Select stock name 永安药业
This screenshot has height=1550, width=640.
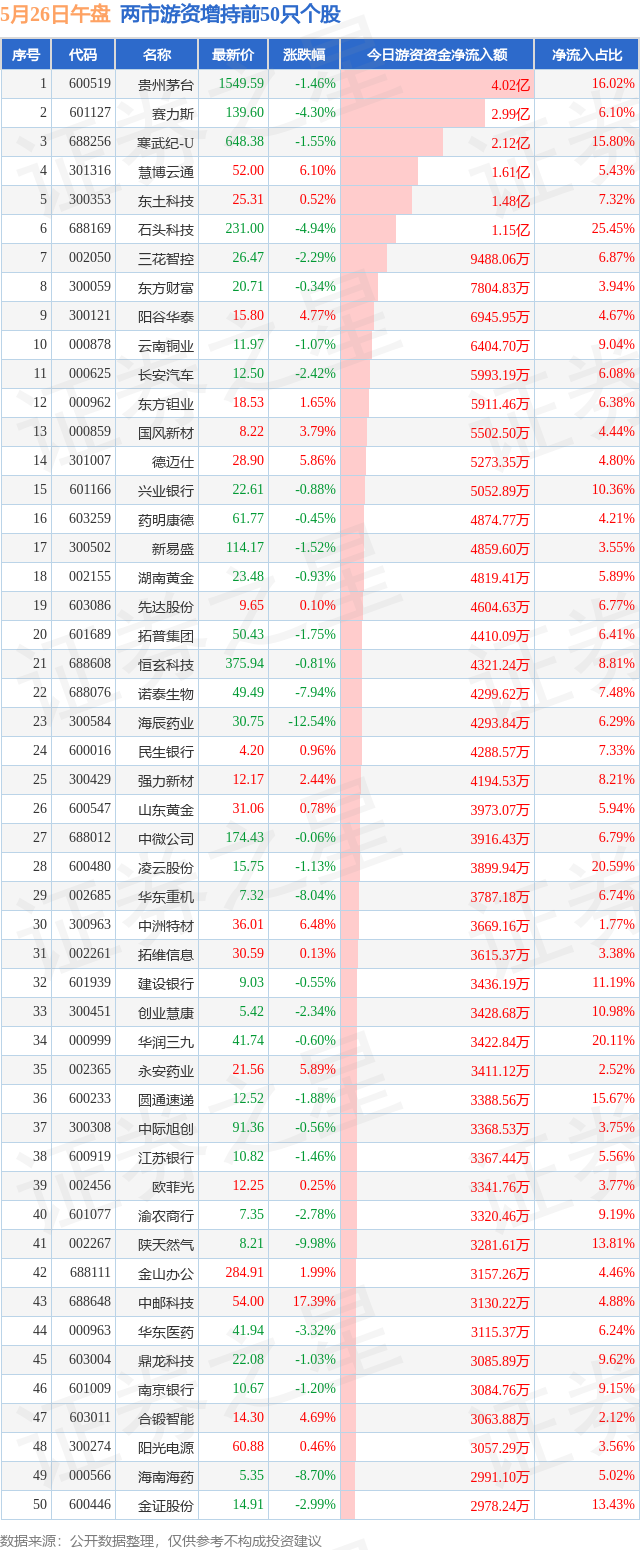point(166,1070)
